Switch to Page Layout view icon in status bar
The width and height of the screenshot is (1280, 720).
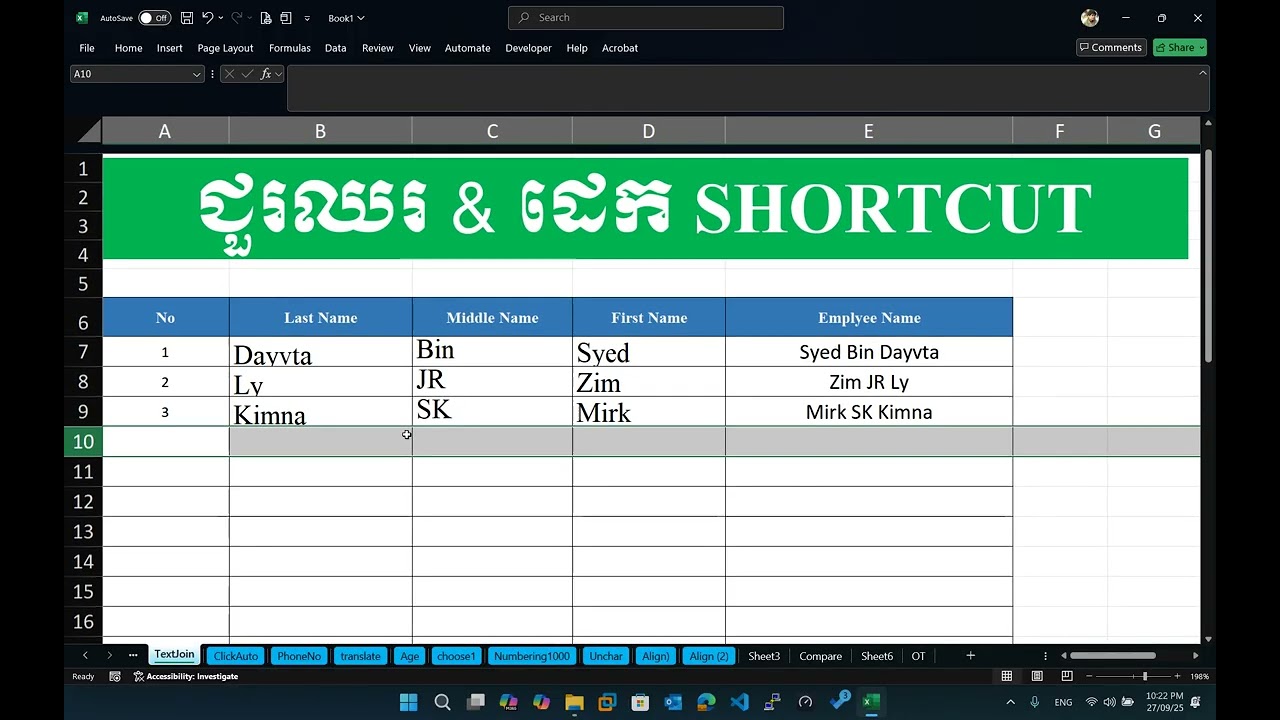coord(1037,676)
